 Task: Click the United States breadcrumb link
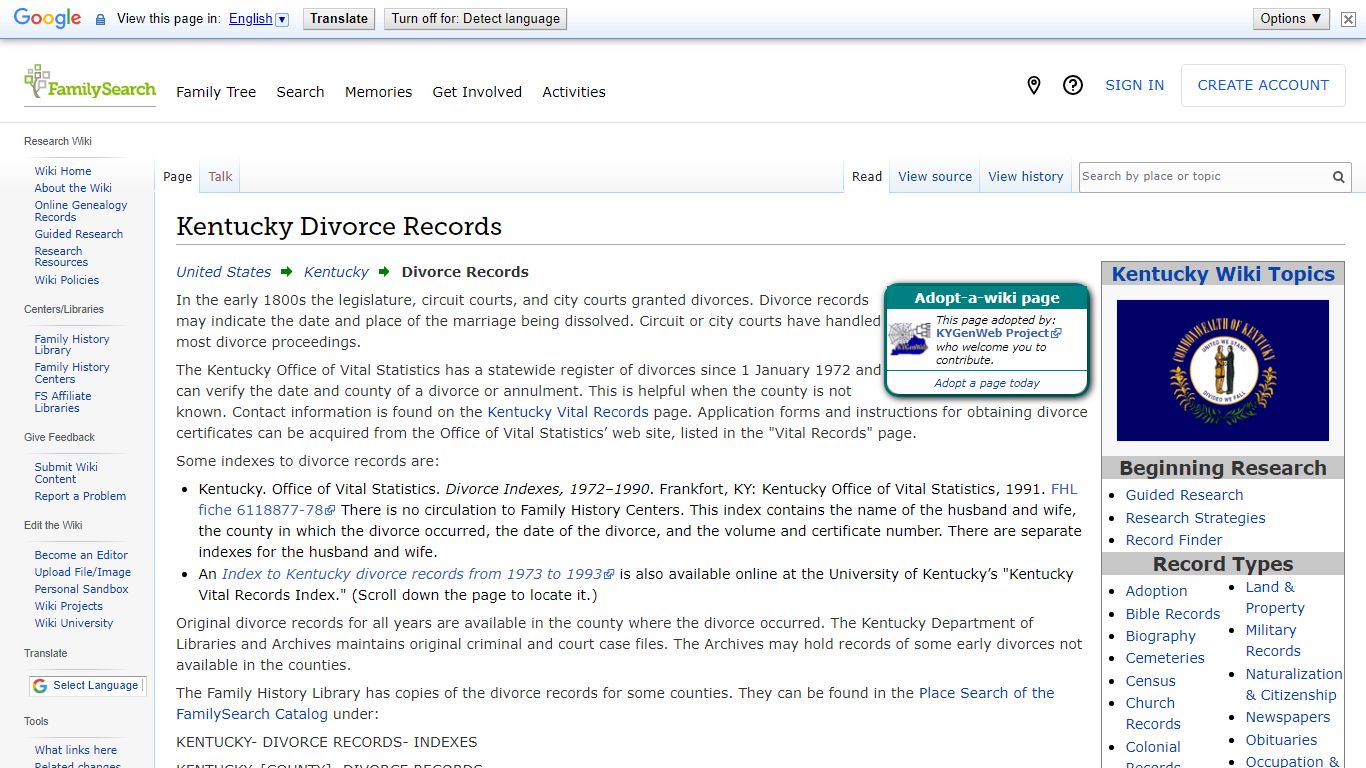pos(224,272)
